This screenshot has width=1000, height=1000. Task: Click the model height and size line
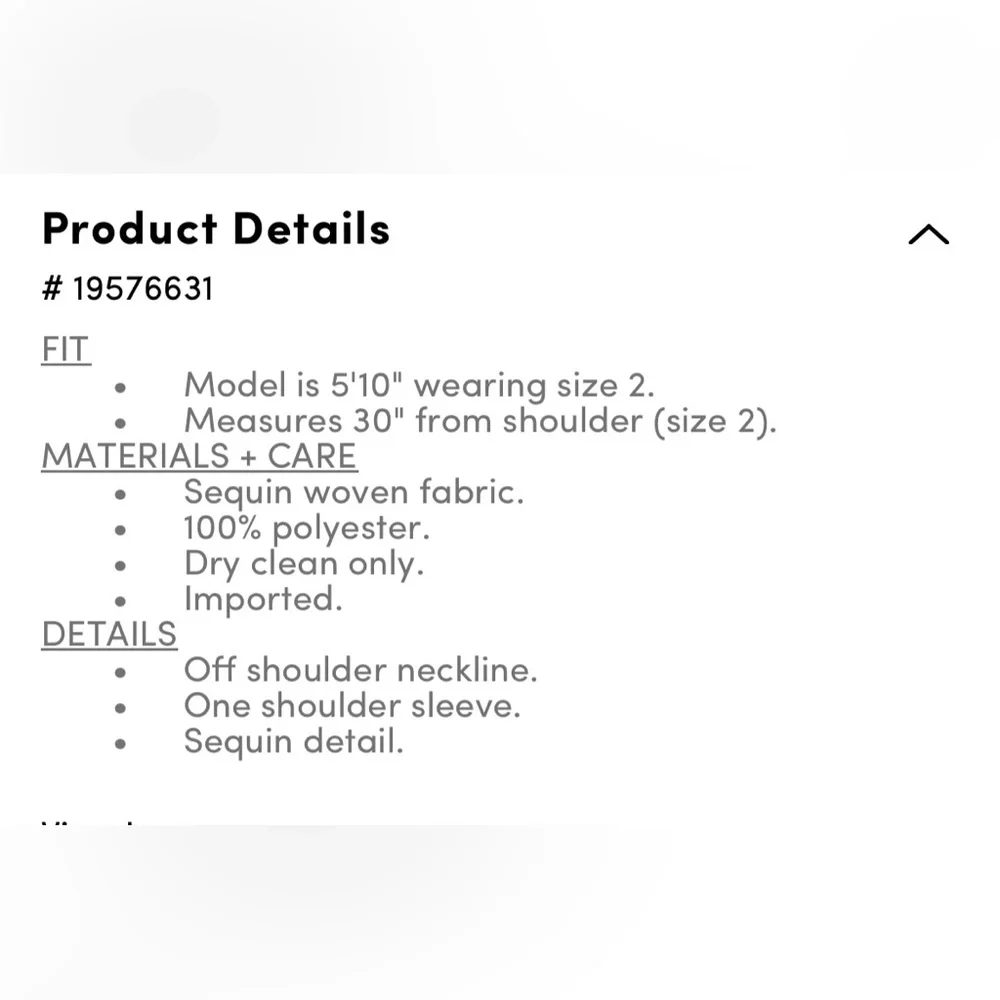tap(419, 385)
